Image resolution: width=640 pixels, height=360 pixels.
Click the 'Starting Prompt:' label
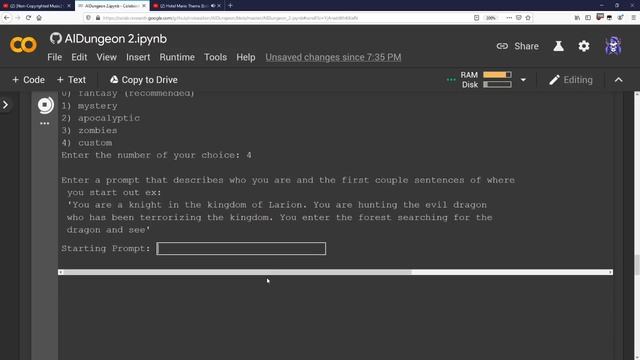106,249
